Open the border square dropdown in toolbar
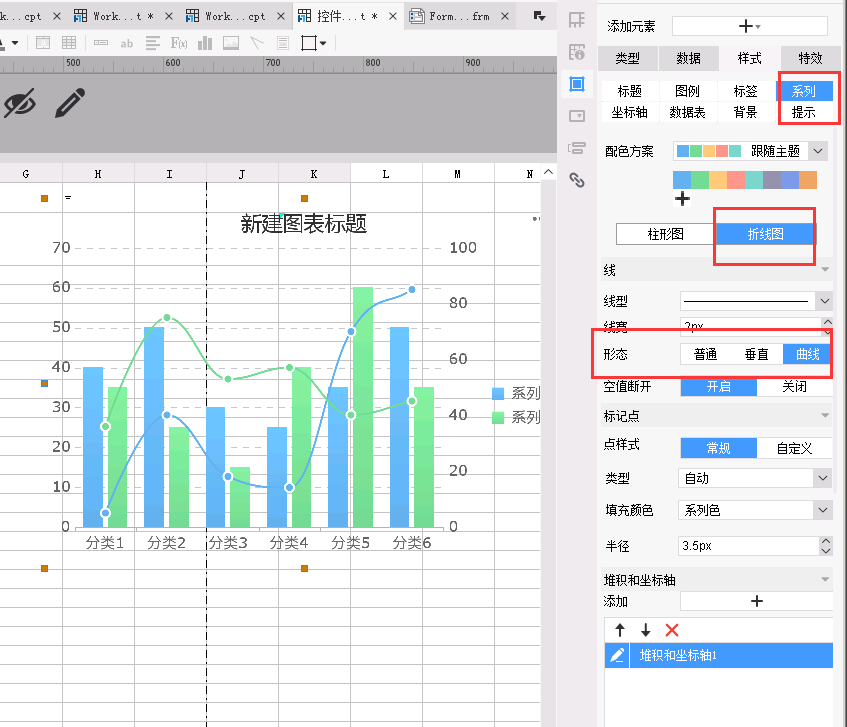847x727 pixels. click(x=323, y=43)
